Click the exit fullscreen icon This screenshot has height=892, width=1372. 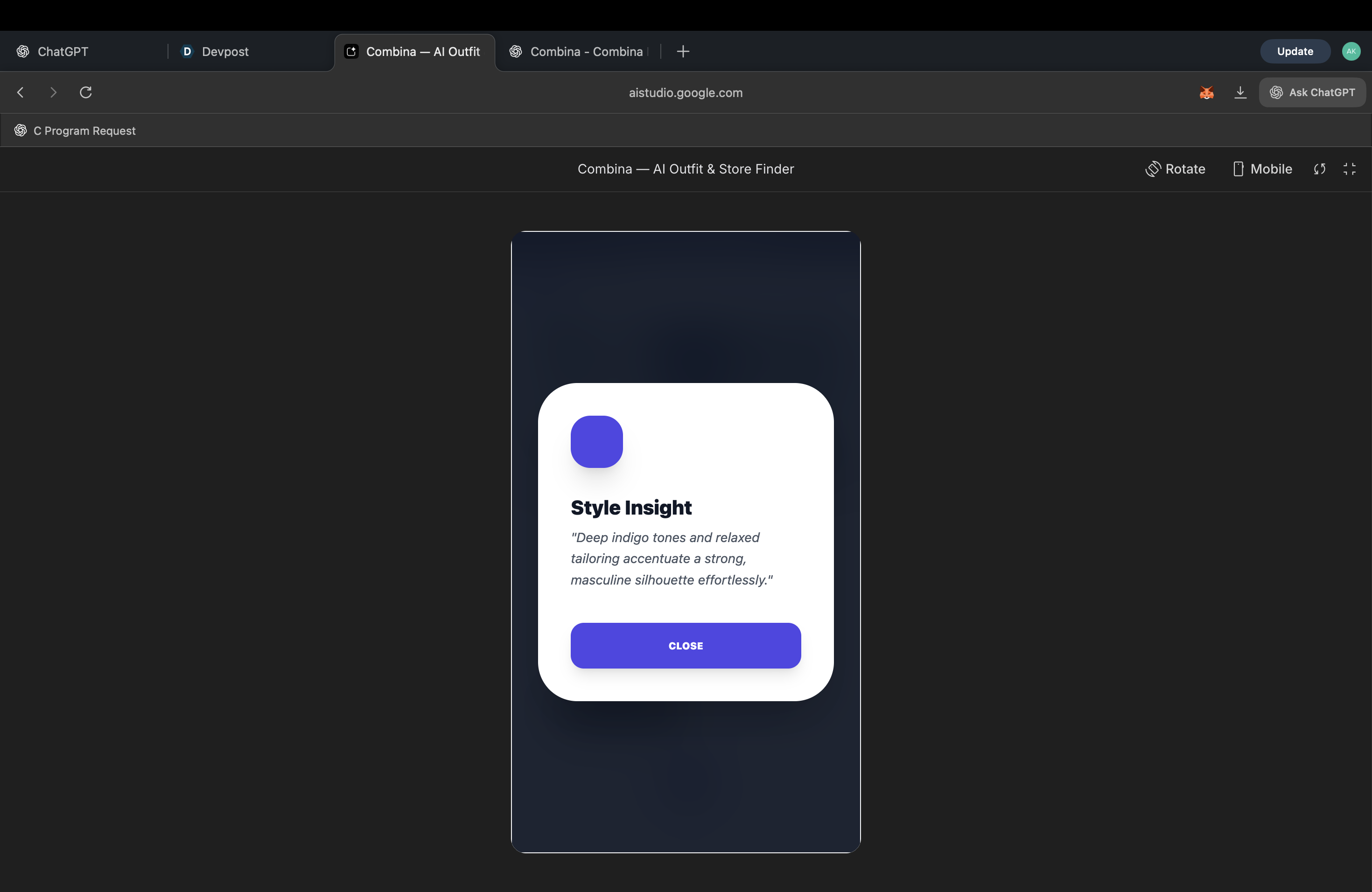(1350, 169)
